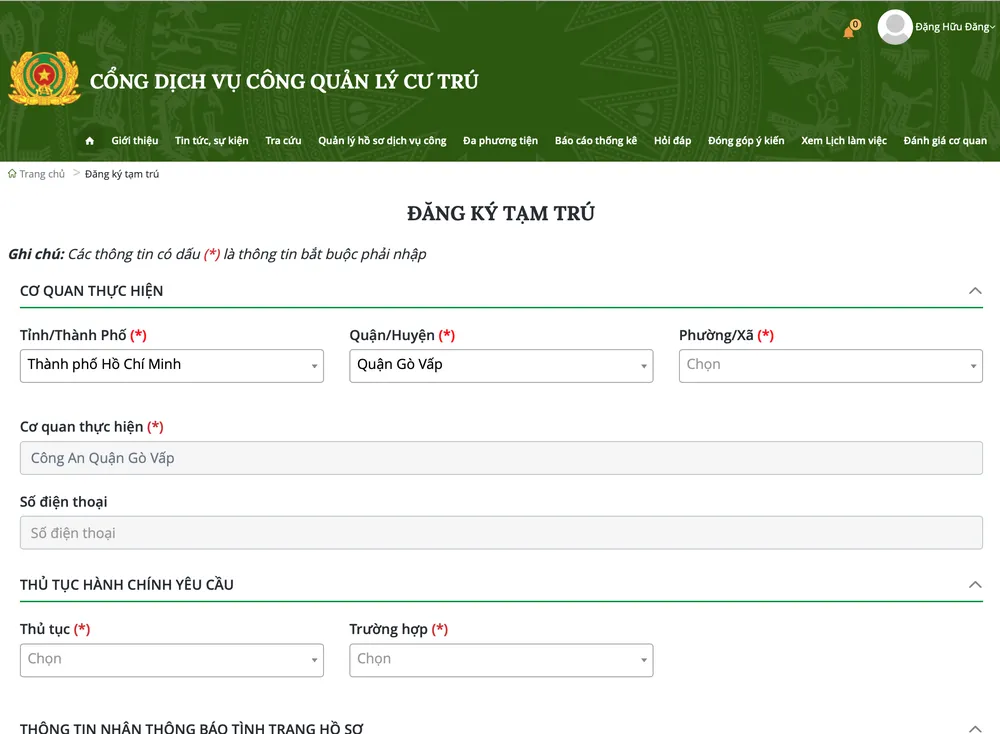
Task: Click the Số điện thoại input field
Action: pos(501,533)
